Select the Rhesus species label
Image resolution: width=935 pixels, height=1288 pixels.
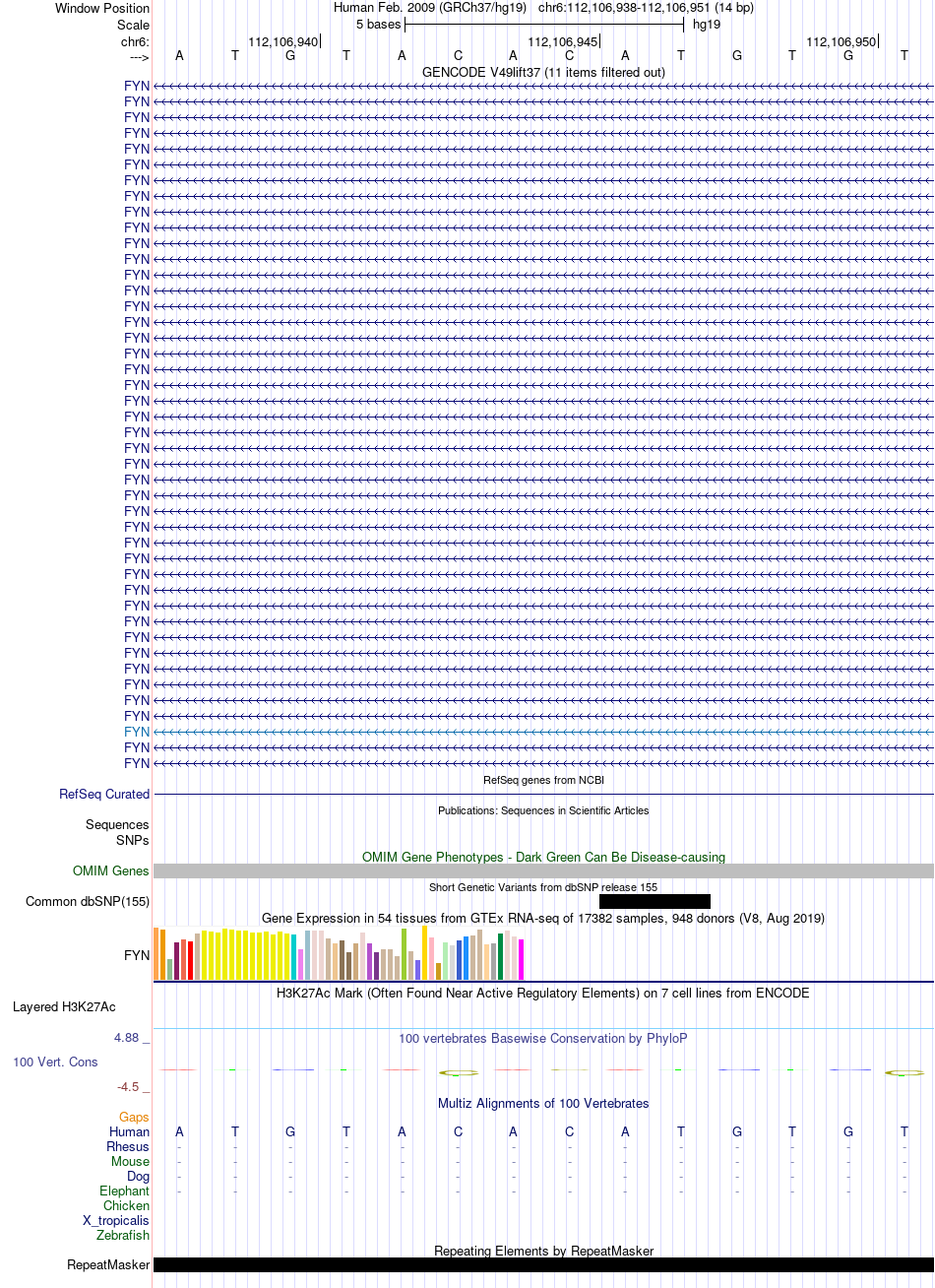coord(128,1146)
